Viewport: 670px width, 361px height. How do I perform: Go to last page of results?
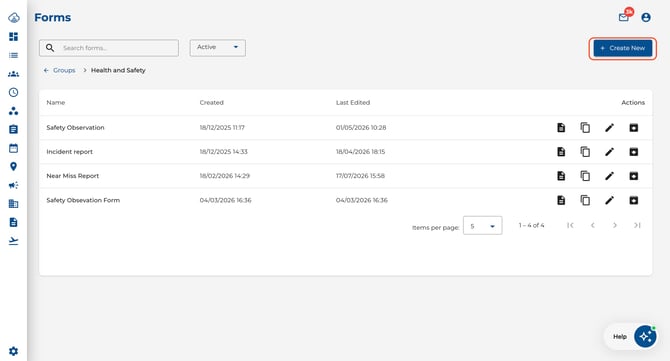click(x=637, y=225)
